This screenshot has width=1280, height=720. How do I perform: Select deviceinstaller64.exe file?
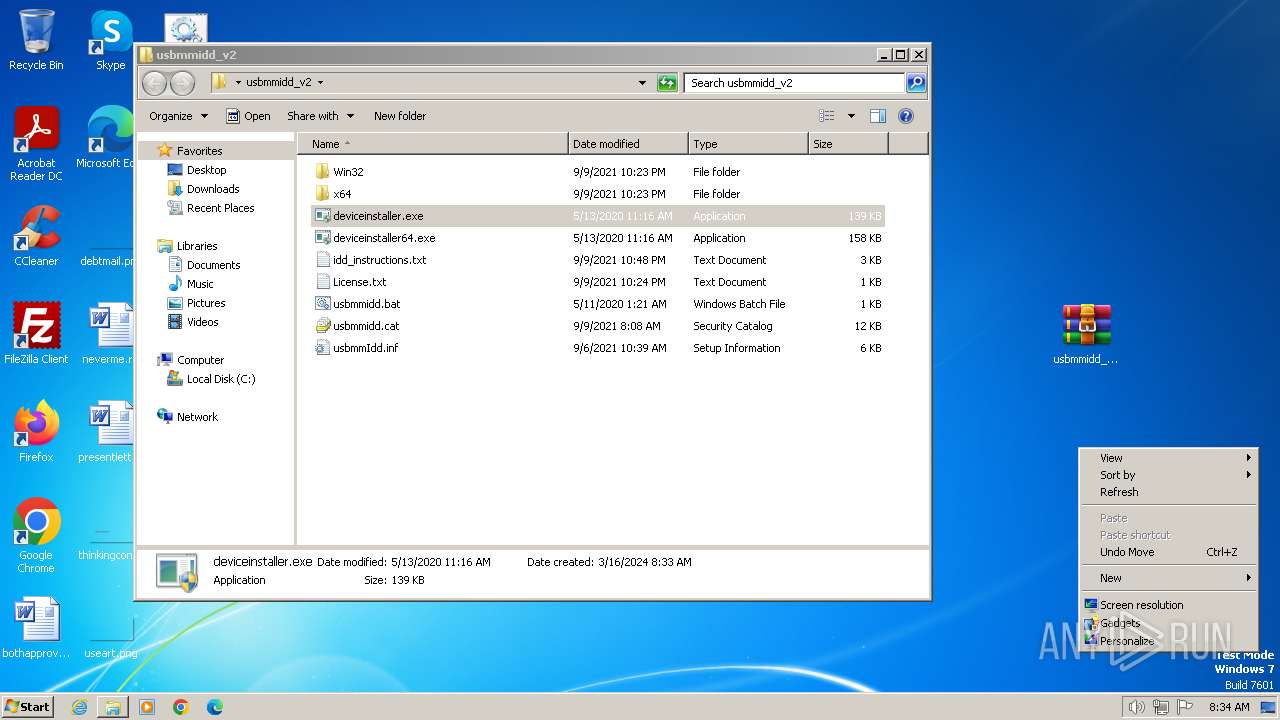click(597, 238)
